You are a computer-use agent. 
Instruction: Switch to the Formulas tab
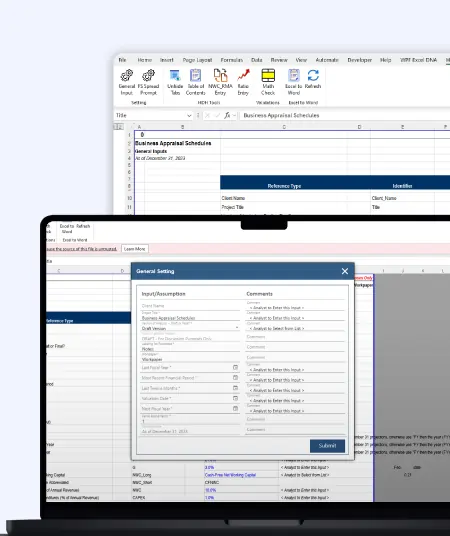click(231, 60)
